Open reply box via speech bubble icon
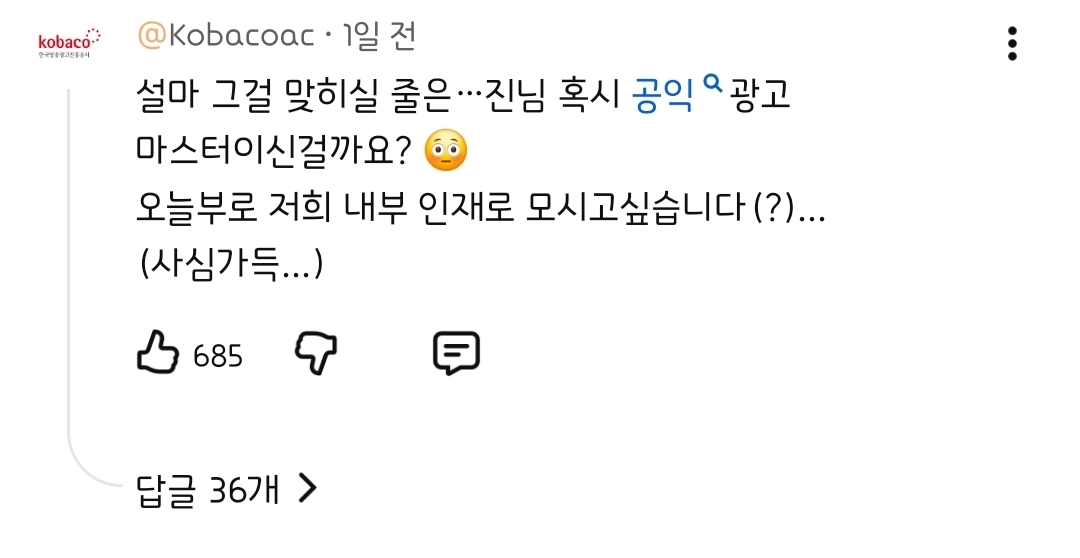Screen dimensions: 1080x558 click(456, 353)
